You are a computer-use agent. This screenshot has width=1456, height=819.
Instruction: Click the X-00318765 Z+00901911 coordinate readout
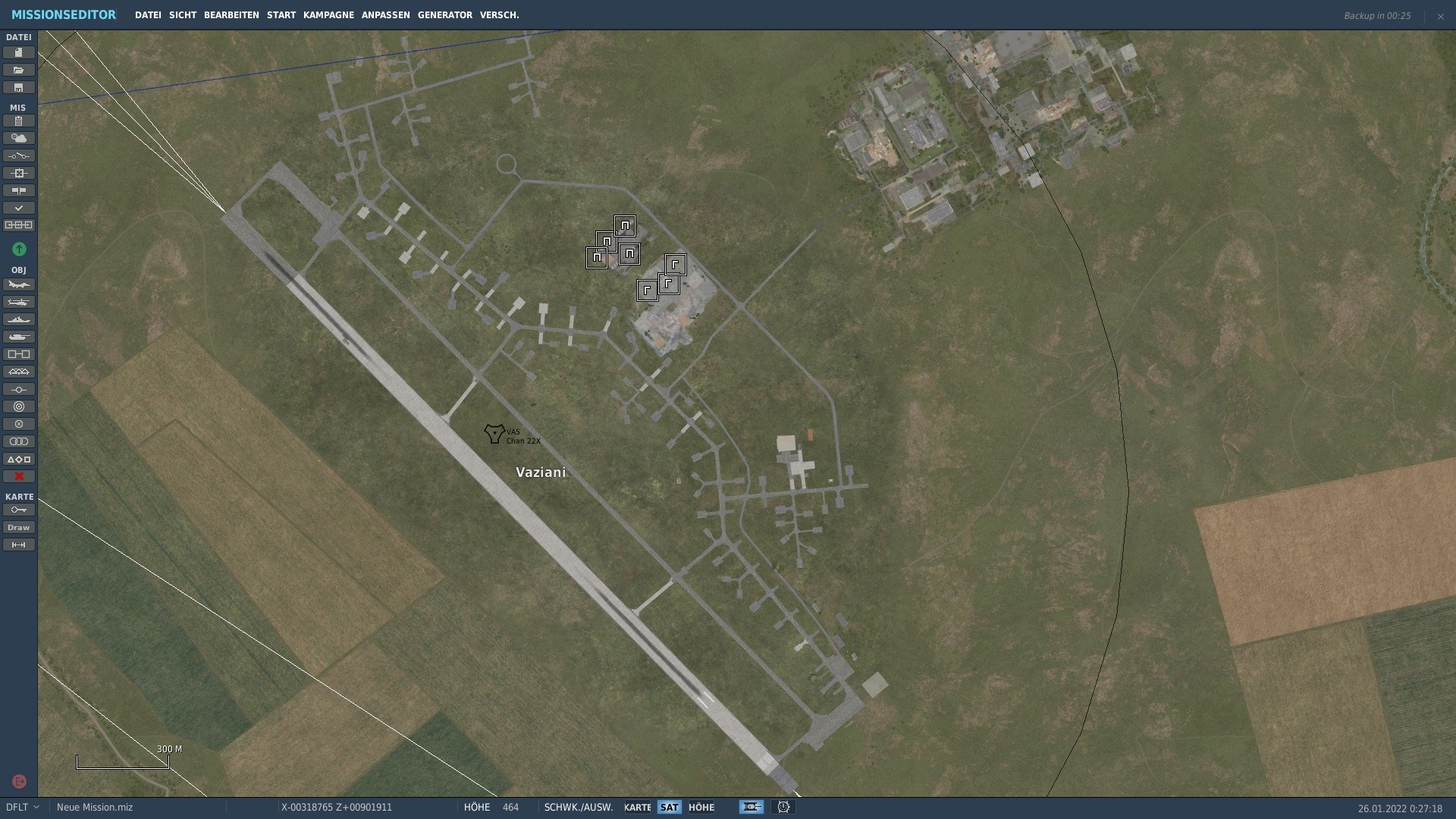(337, 808)
